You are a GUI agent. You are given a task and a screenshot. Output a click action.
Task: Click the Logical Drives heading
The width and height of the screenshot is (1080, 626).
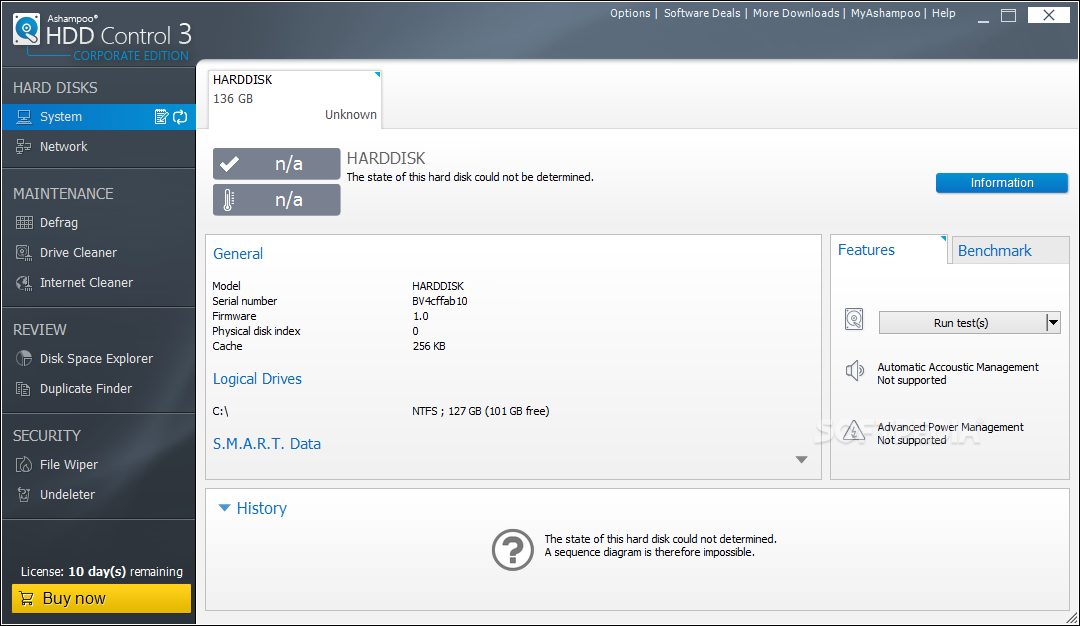pos(257,379)
